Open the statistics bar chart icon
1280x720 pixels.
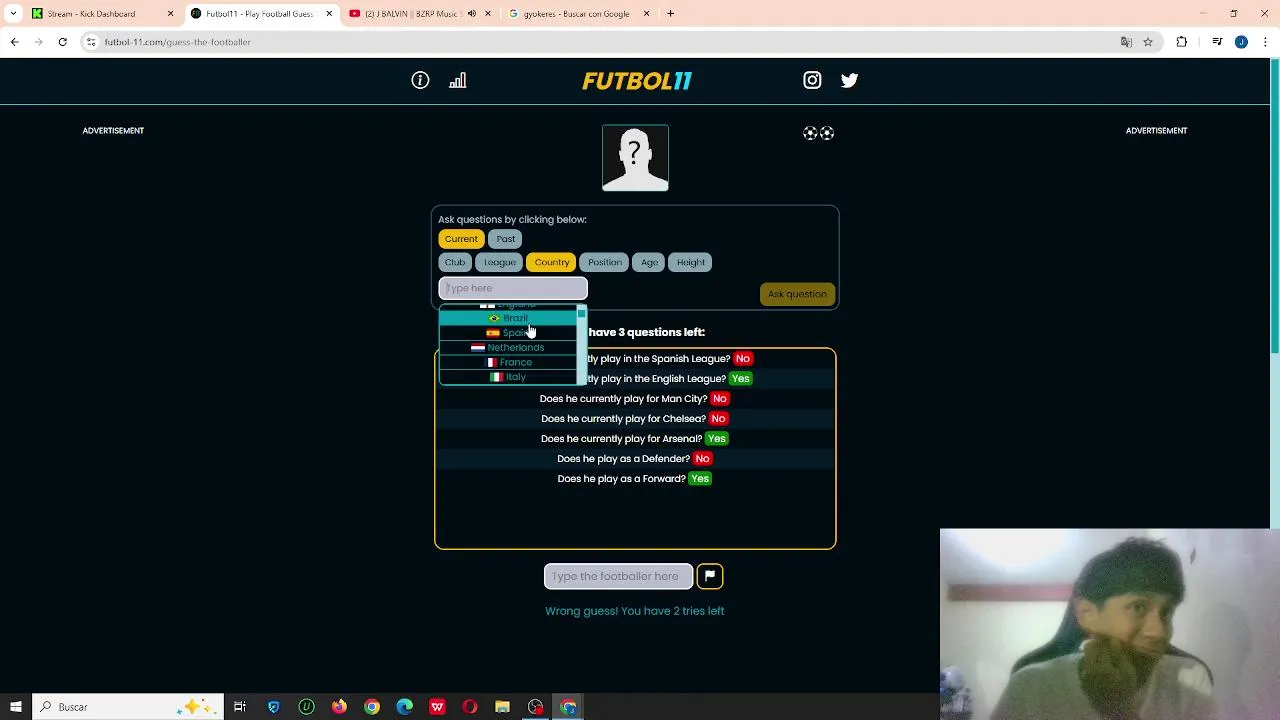tap(457, 80)
